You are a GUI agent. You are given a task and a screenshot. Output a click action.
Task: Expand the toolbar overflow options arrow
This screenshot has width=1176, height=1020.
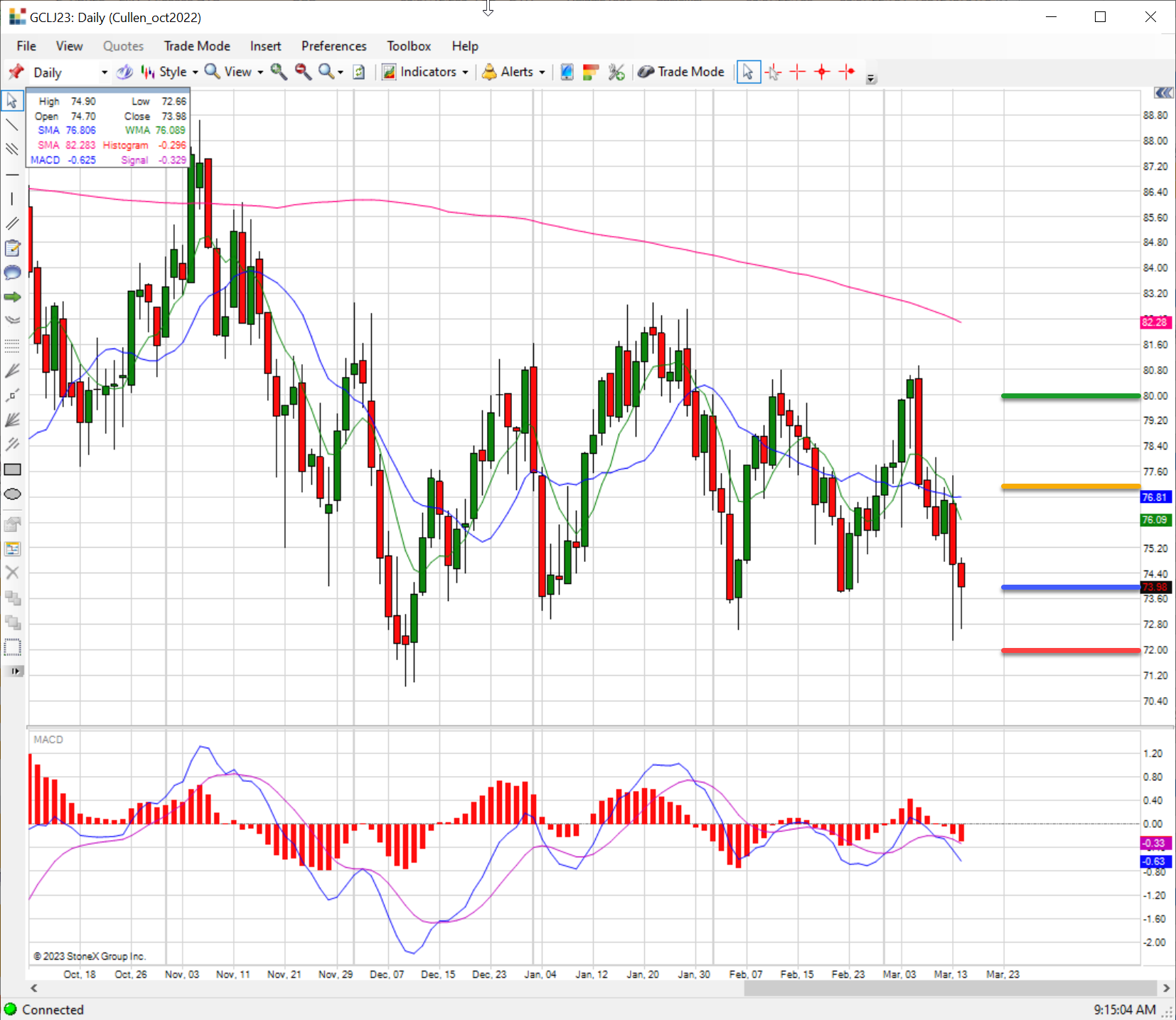(x=871, y=79)
